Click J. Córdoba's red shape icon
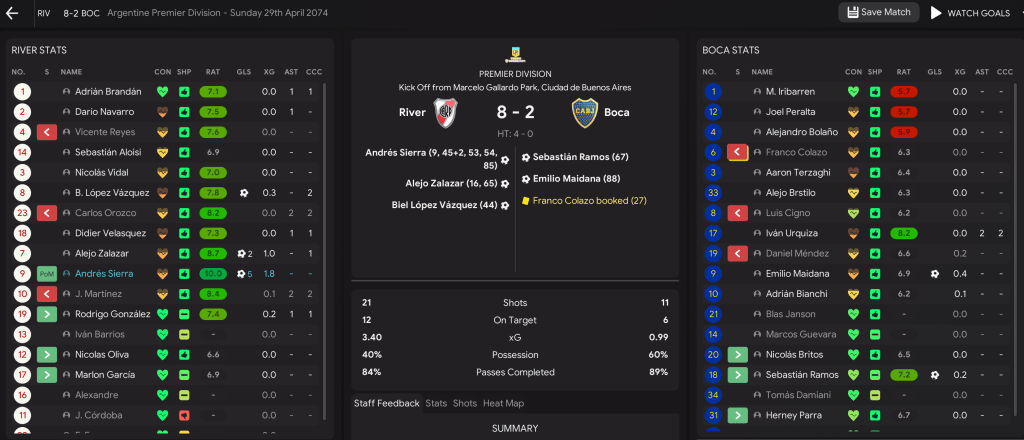This screenshot has width=1024, height=440. (x=185, y=415)
